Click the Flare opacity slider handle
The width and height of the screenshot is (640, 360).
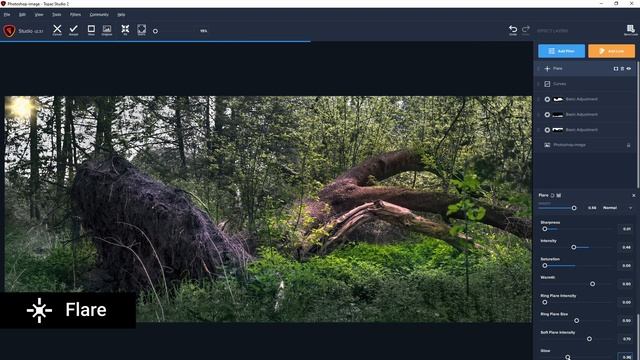tap(574, 208)
